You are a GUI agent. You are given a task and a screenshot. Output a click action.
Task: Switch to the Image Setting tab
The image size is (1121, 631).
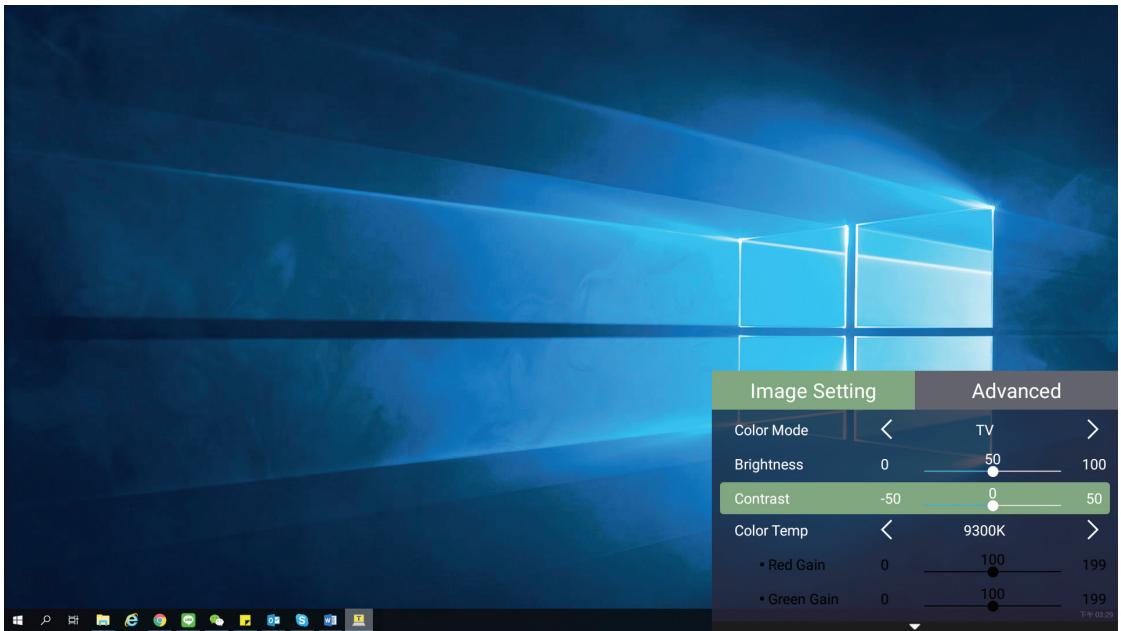(813, 391)
